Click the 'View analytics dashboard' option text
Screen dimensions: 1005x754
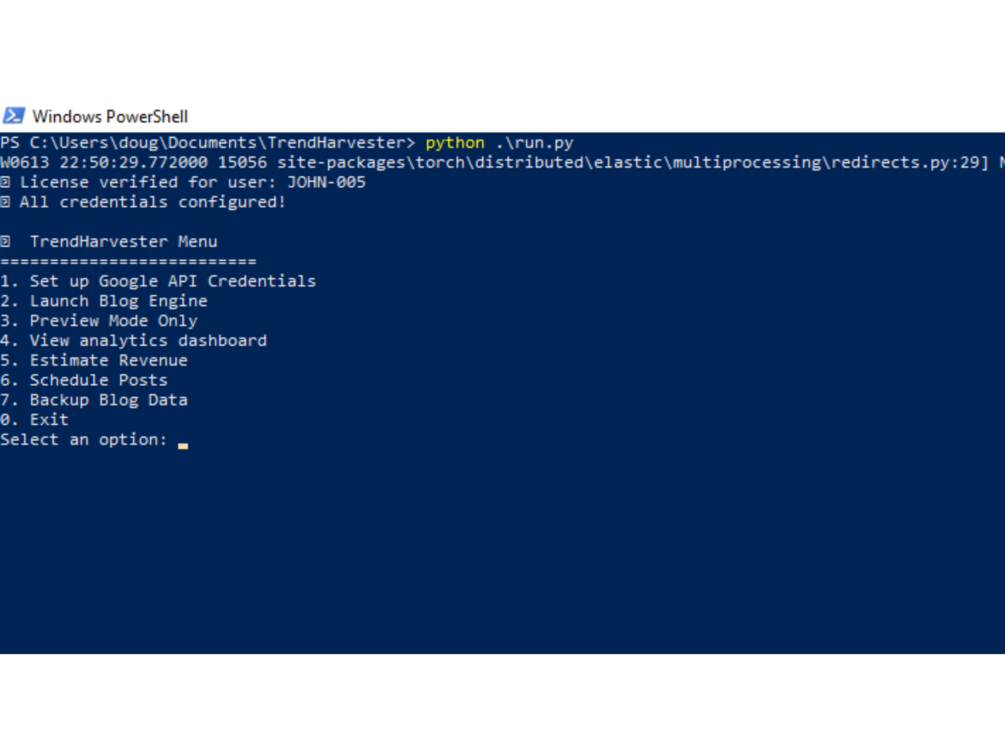click(148, 340)
